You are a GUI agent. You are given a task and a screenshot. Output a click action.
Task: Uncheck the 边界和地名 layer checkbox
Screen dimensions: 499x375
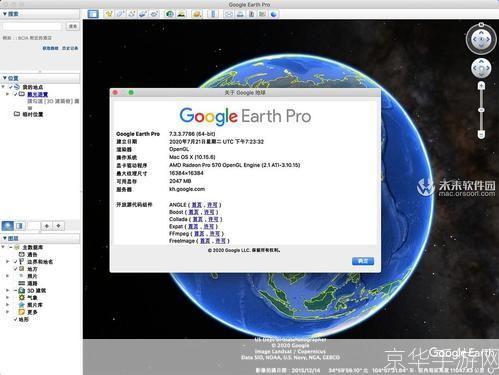tap(15, 262)
